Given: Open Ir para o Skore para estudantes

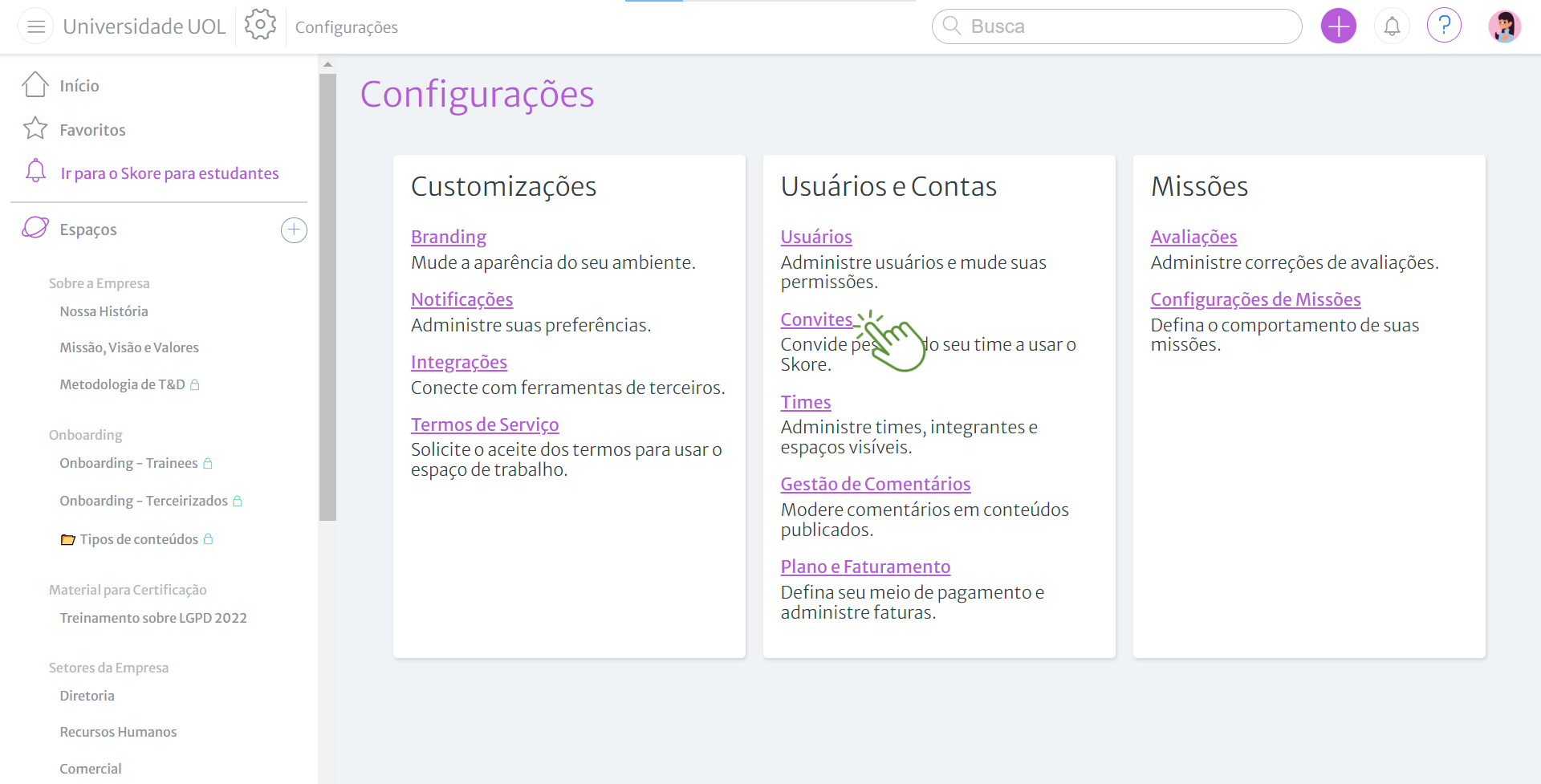Looking at the screenshot, I should [x=169, y=173].
